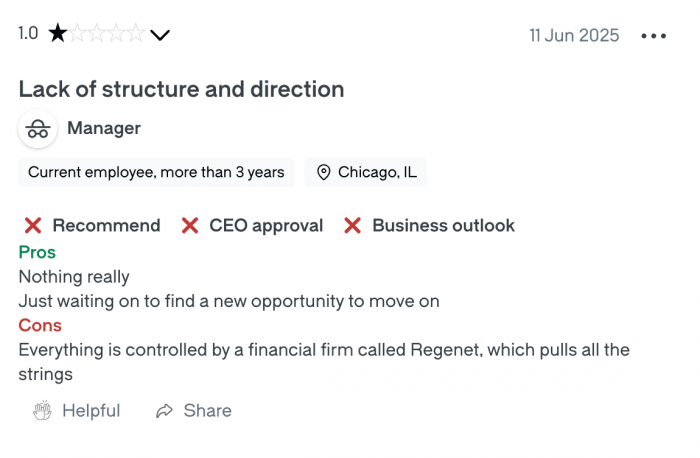
Task: Click the Manager job title label
Action: [104, 128]
